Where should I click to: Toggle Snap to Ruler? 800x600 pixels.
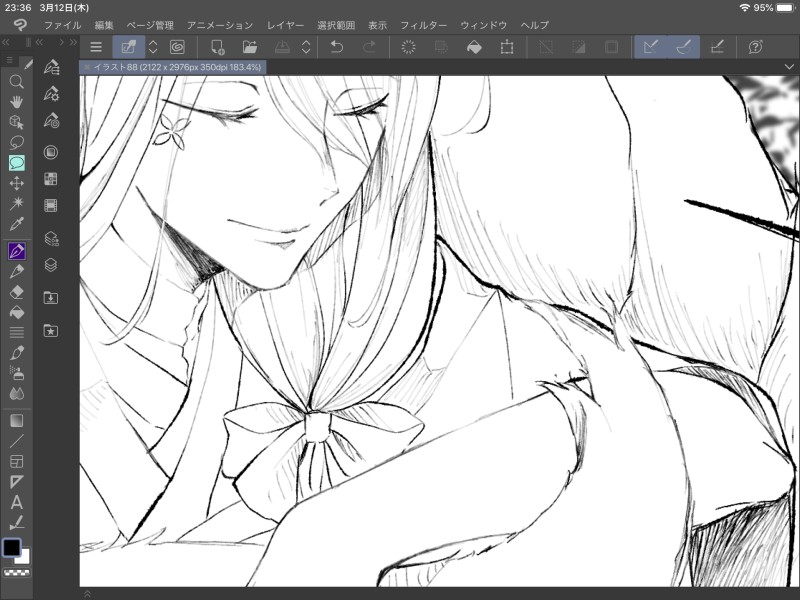click(x=651, y=47)
